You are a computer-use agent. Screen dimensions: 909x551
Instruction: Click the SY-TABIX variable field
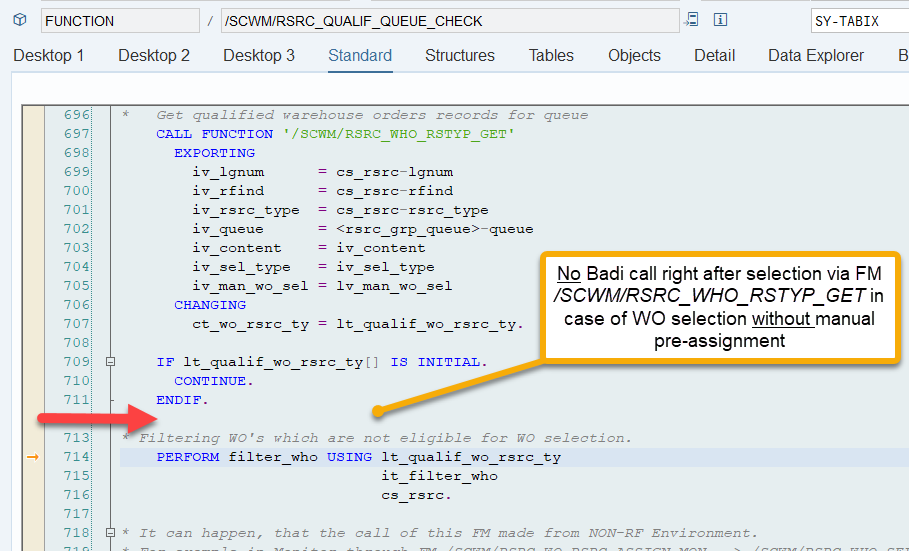pos(860,21)
